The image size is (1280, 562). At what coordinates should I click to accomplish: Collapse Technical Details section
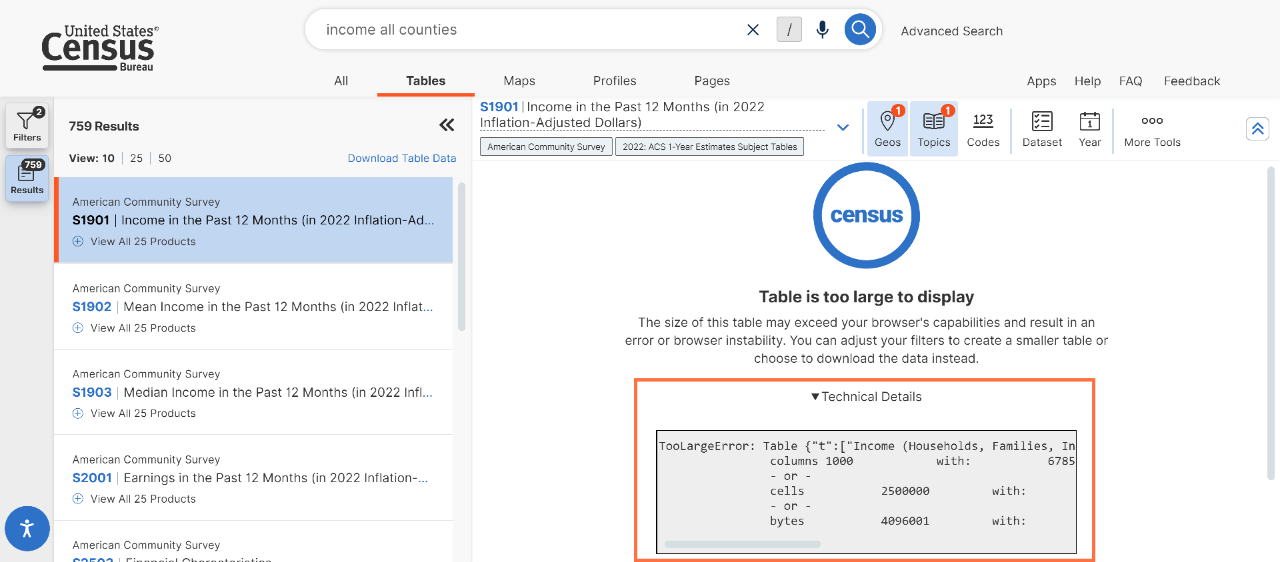[866, 397]
